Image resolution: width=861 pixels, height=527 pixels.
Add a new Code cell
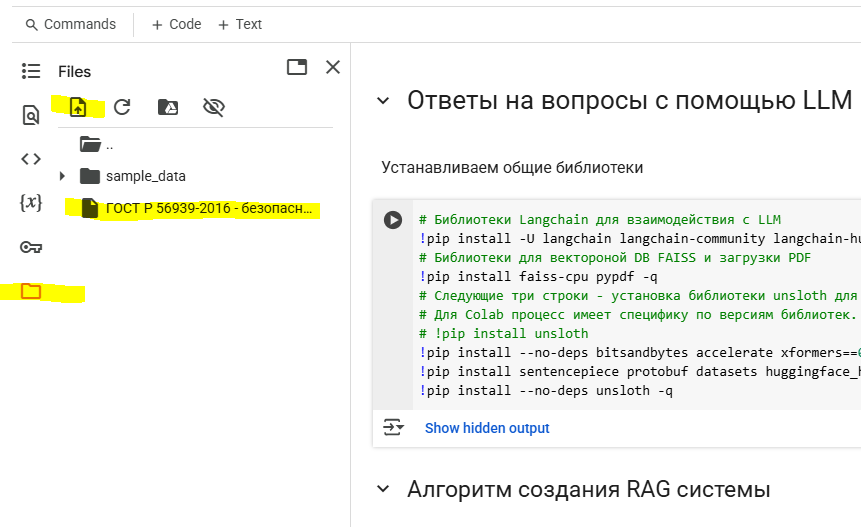[x=176, y=24]
